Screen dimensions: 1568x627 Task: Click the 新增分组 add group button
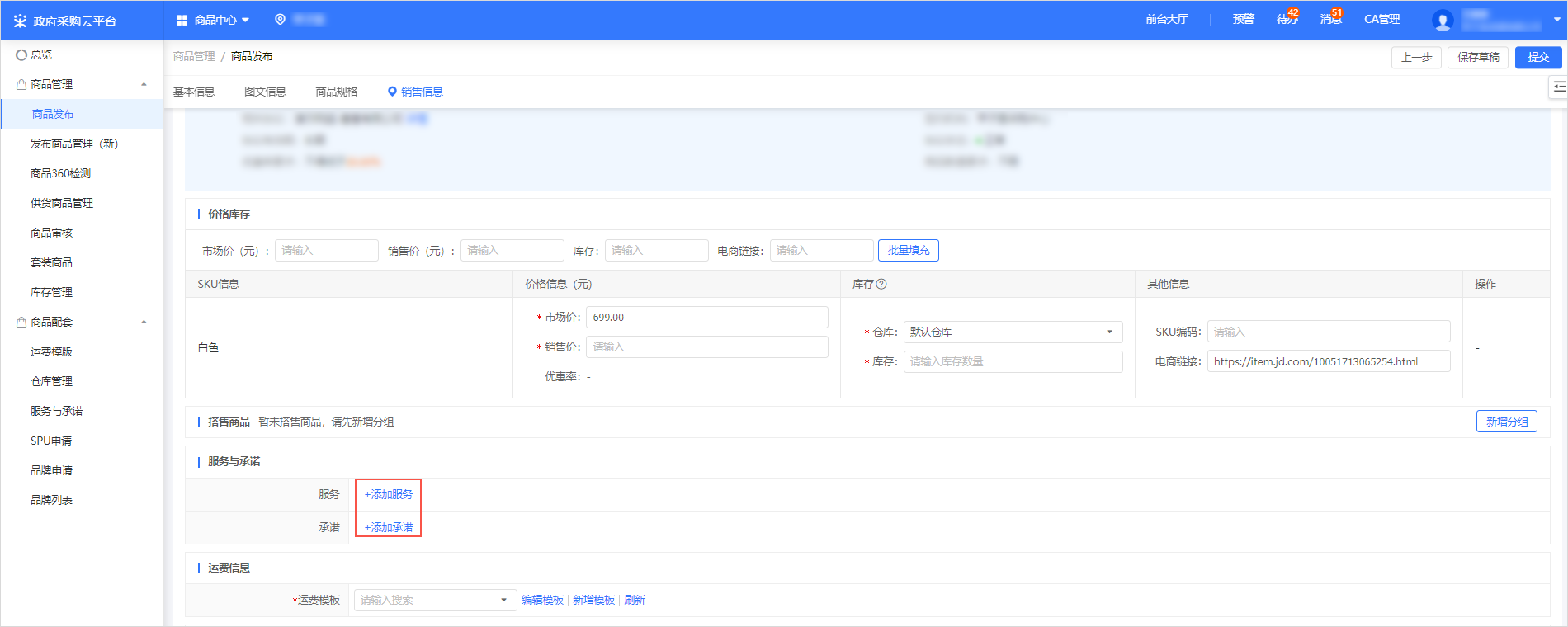[x=1507, y=422]
